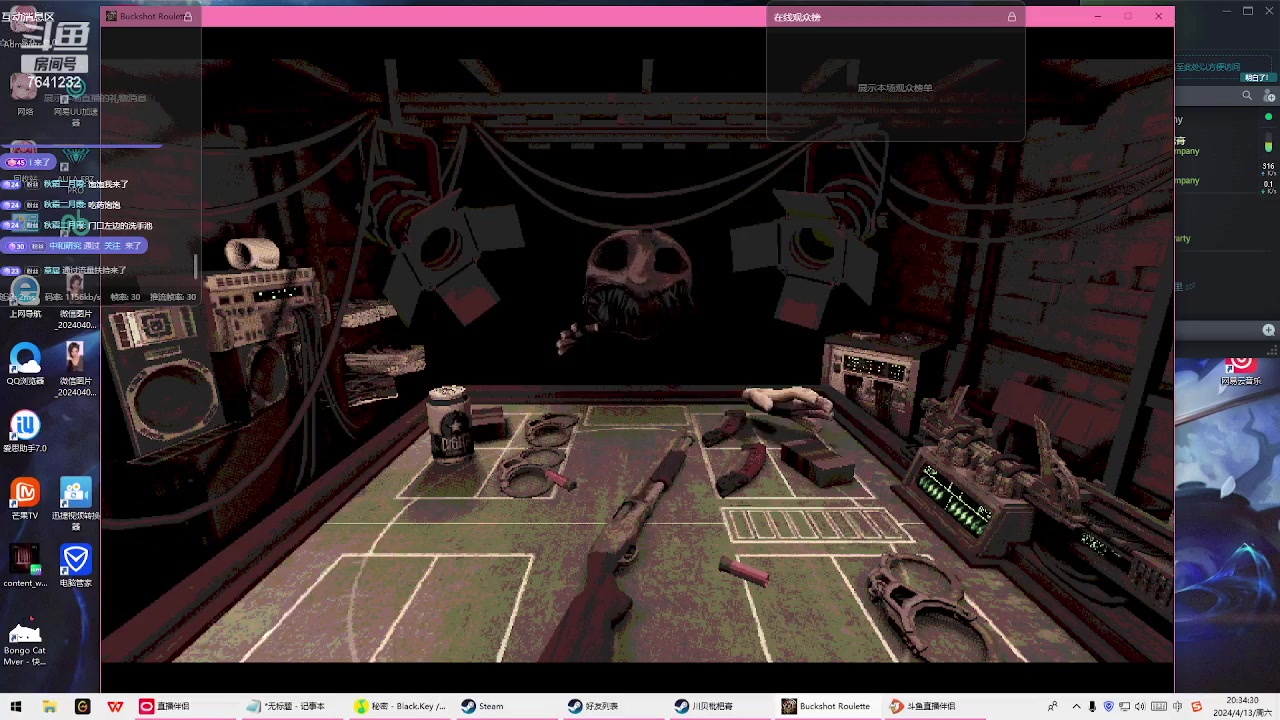Image resolution: width=1280 pixels, height=720 pixels.
Task: Open the 上网导航 desktop shortcut
Action: click(x=25, y=297)
